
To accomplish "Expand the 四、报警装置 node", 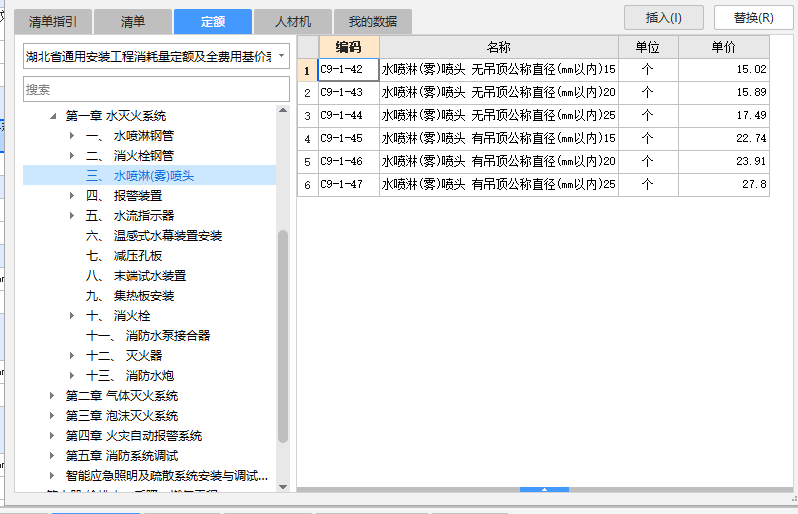I will pos(72,196).
